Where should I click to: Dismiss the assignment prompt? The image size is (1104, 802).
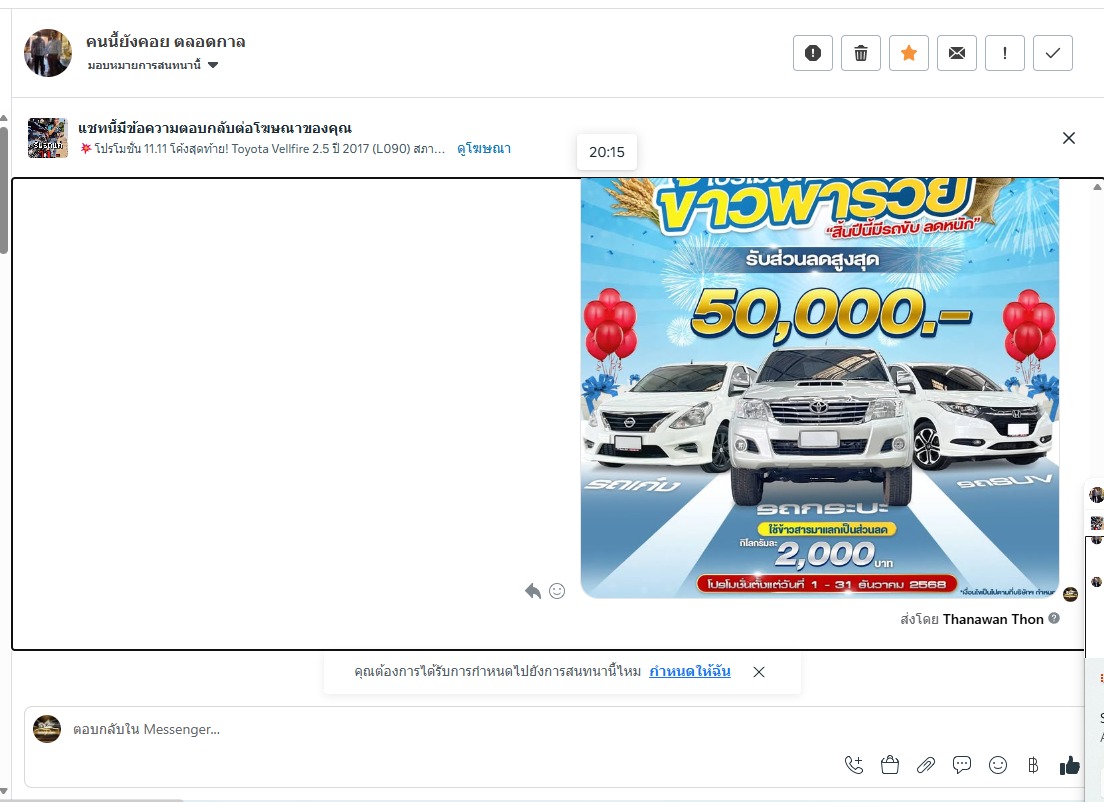(758, 672)
